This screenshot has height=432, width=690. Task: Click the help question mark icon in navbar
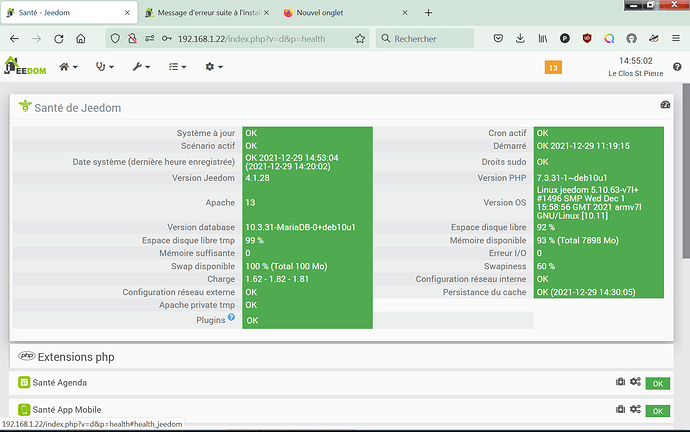(x=677, y=67)
